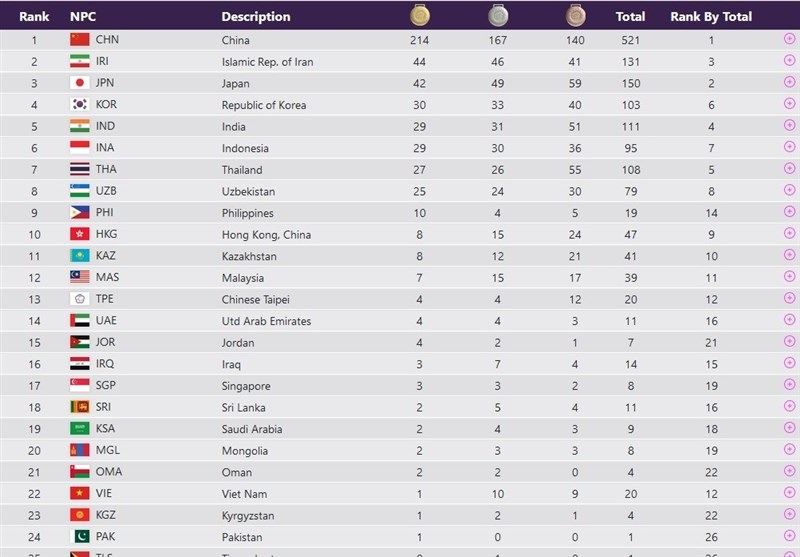800x557 pixels.
Task: Expand the Thailand row plus icon
Action: 790,170
